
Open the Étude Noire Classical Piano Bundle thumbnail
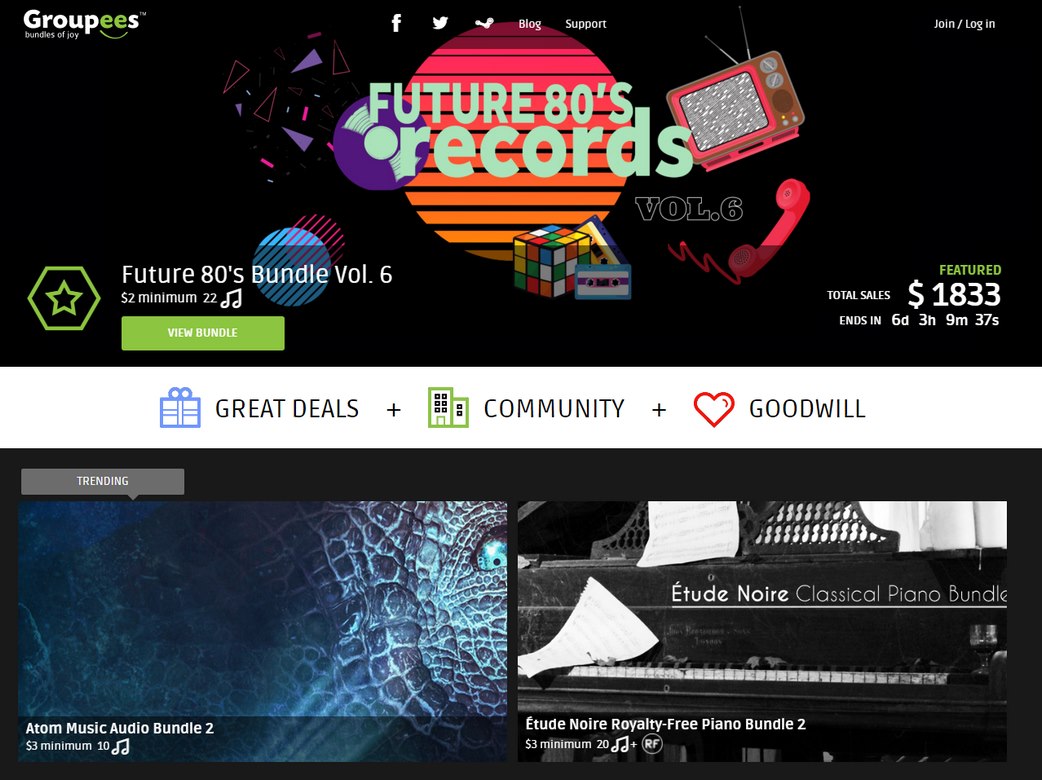coord(762,631)
